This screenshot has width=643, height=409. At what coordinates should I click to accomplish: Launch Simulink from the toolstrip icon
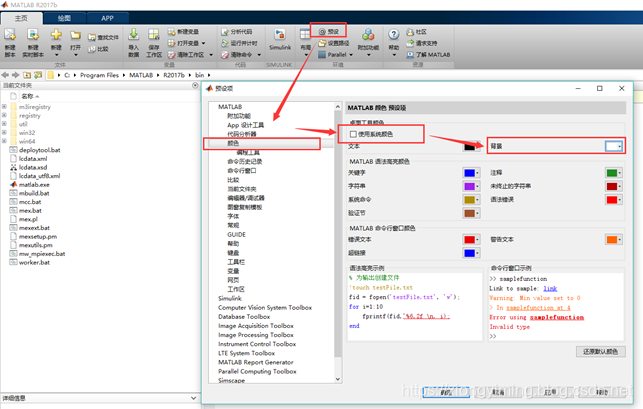tap(280, 34)
